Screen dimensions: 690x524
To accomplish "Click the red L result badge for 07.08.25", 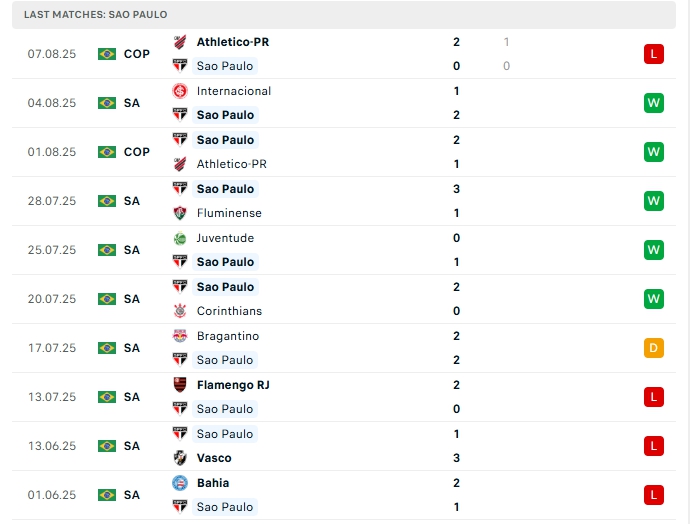I will [654, 54].
